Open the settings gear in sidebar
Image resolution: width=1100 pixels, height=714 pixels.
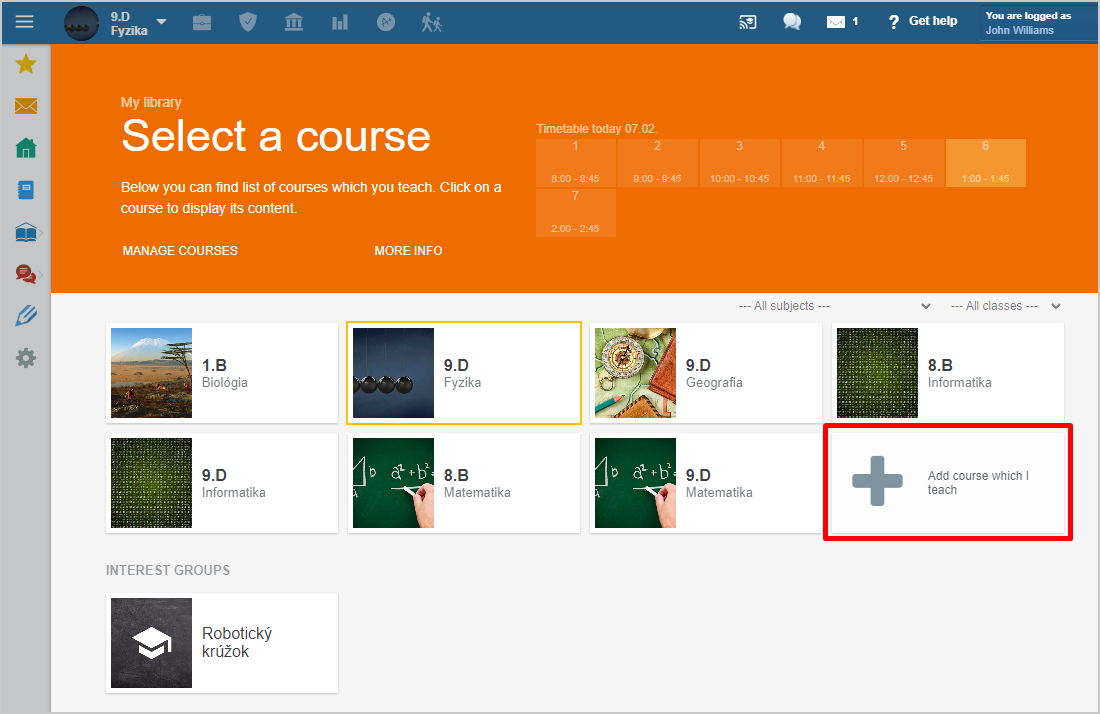tap(26, 357)
